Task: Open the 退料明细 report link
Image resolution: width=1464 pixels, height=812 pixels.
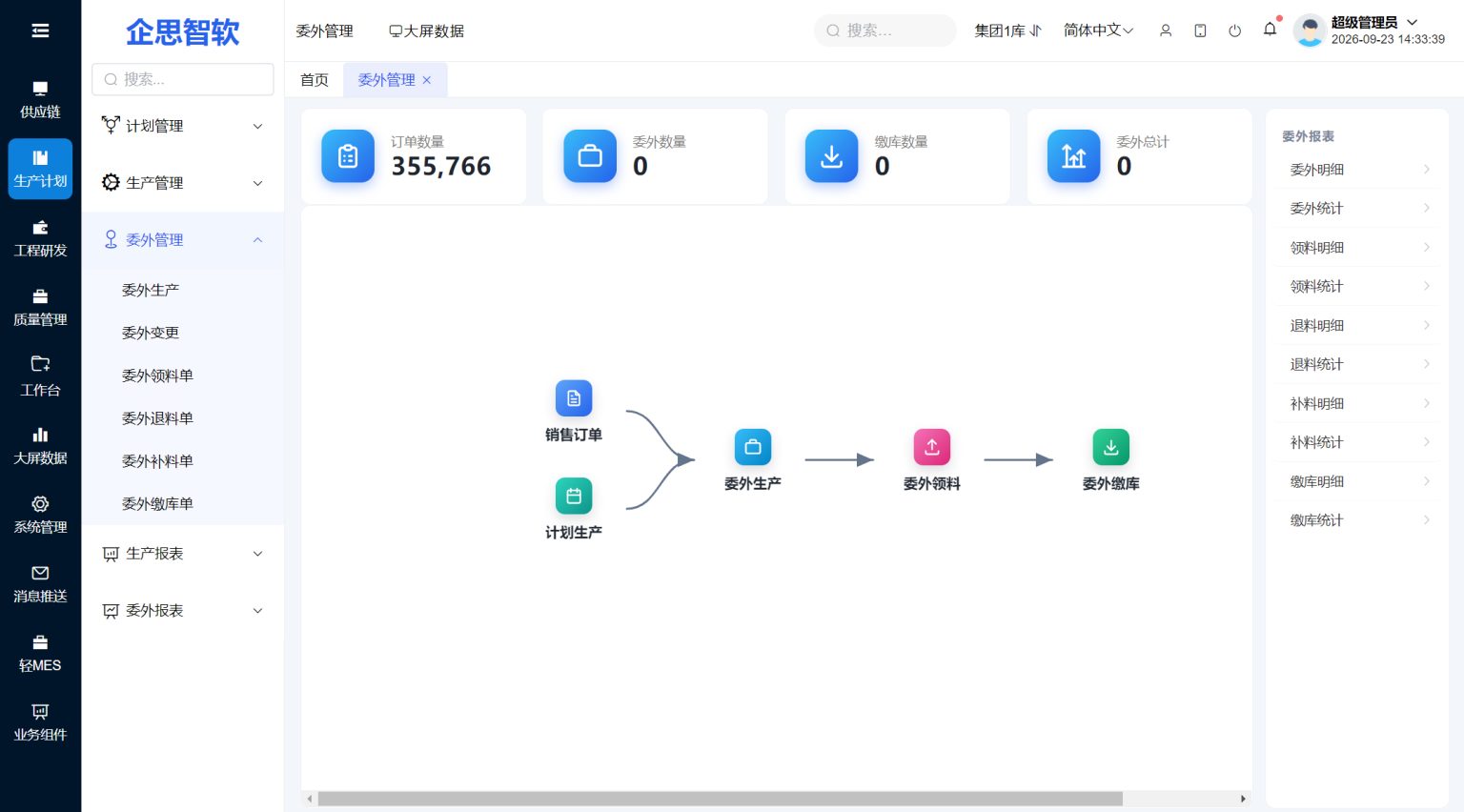Action: click(x=1358, y=325)
